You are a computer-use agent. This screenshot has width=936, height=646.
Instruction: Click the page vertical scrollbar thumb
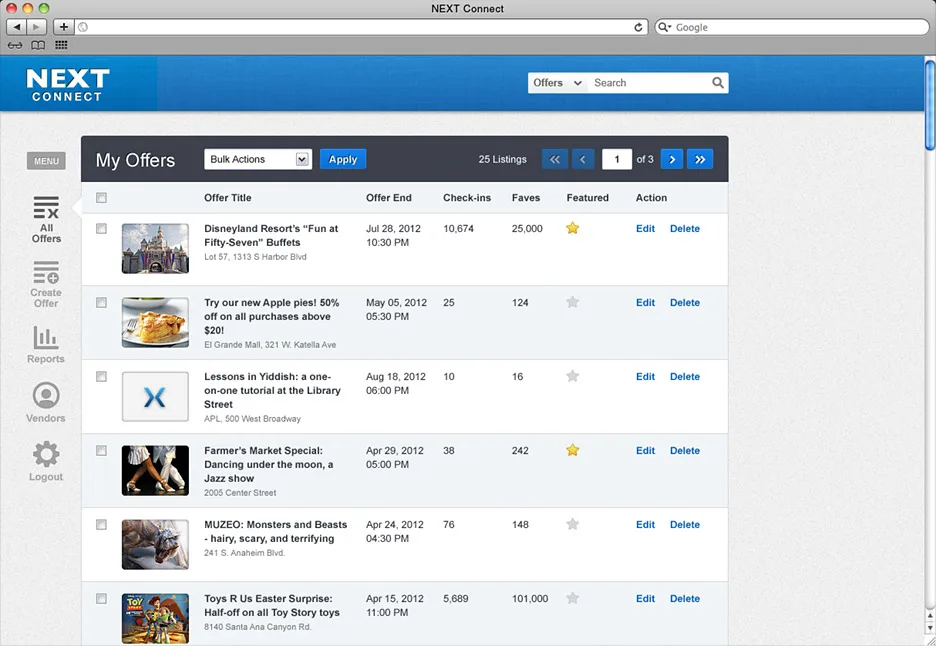(930, 104)
